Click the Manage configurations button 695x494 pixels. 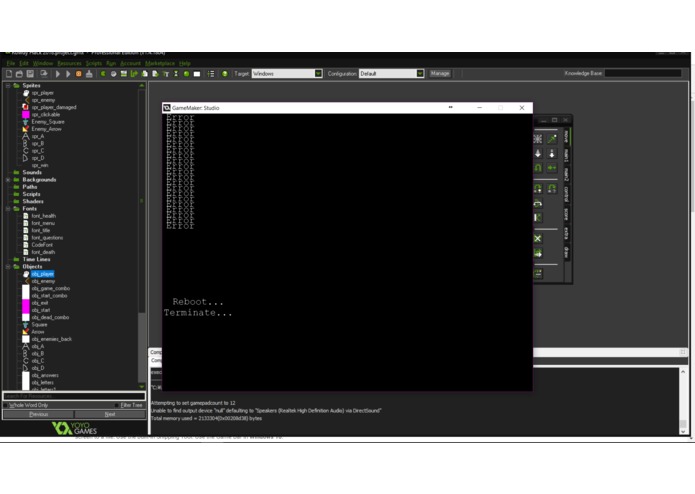tap(440, 74)
